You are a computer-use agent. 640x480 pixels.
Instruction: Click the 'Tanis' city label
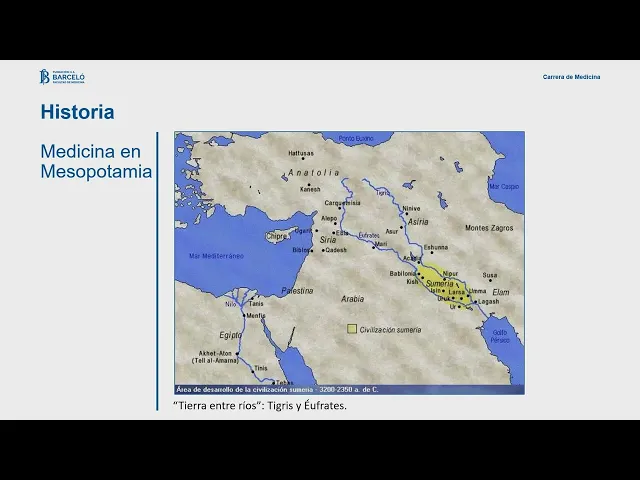click(x=256, y=304)
